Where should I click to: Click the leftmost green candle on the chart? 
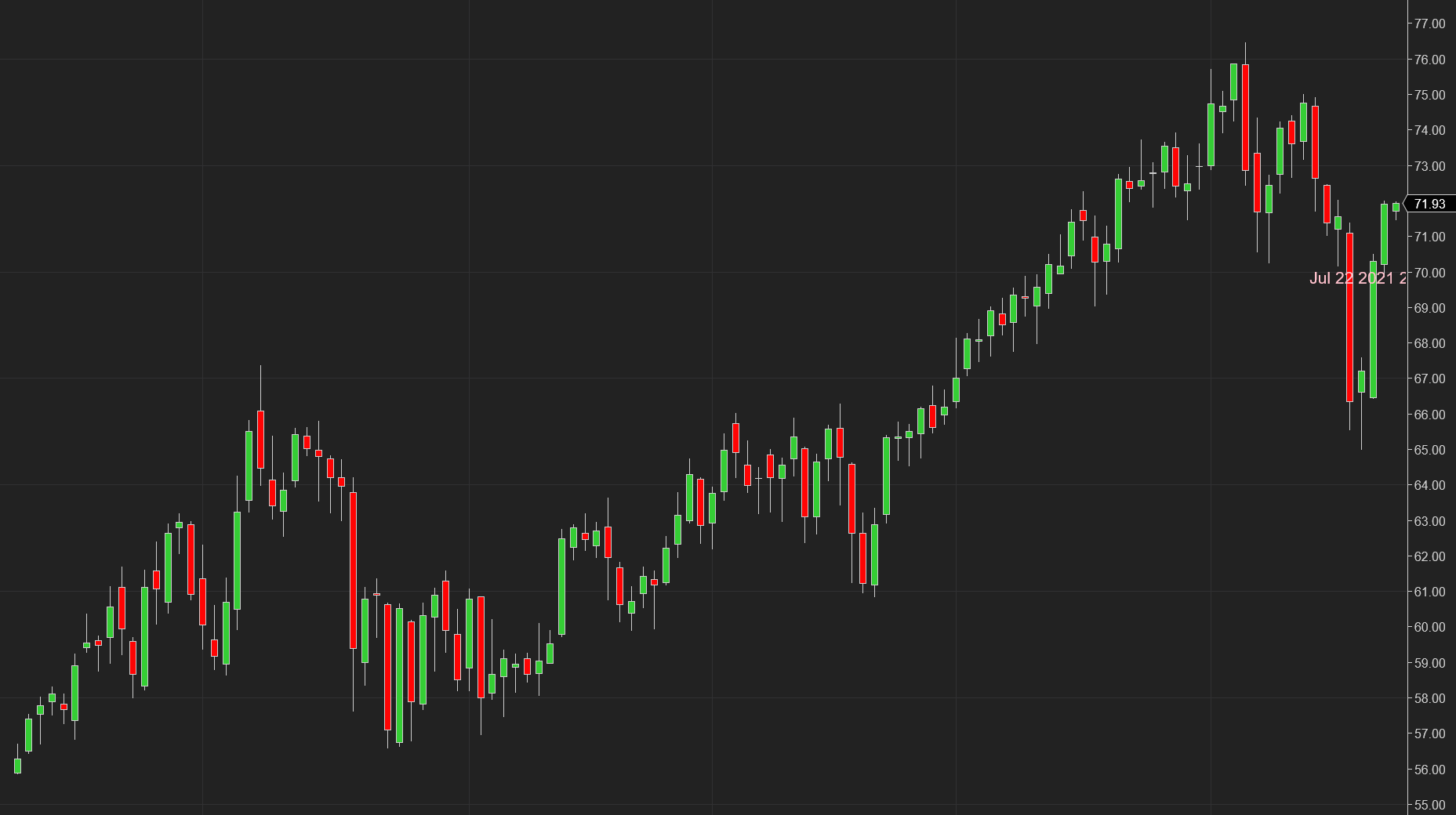[x=17, y=766]
